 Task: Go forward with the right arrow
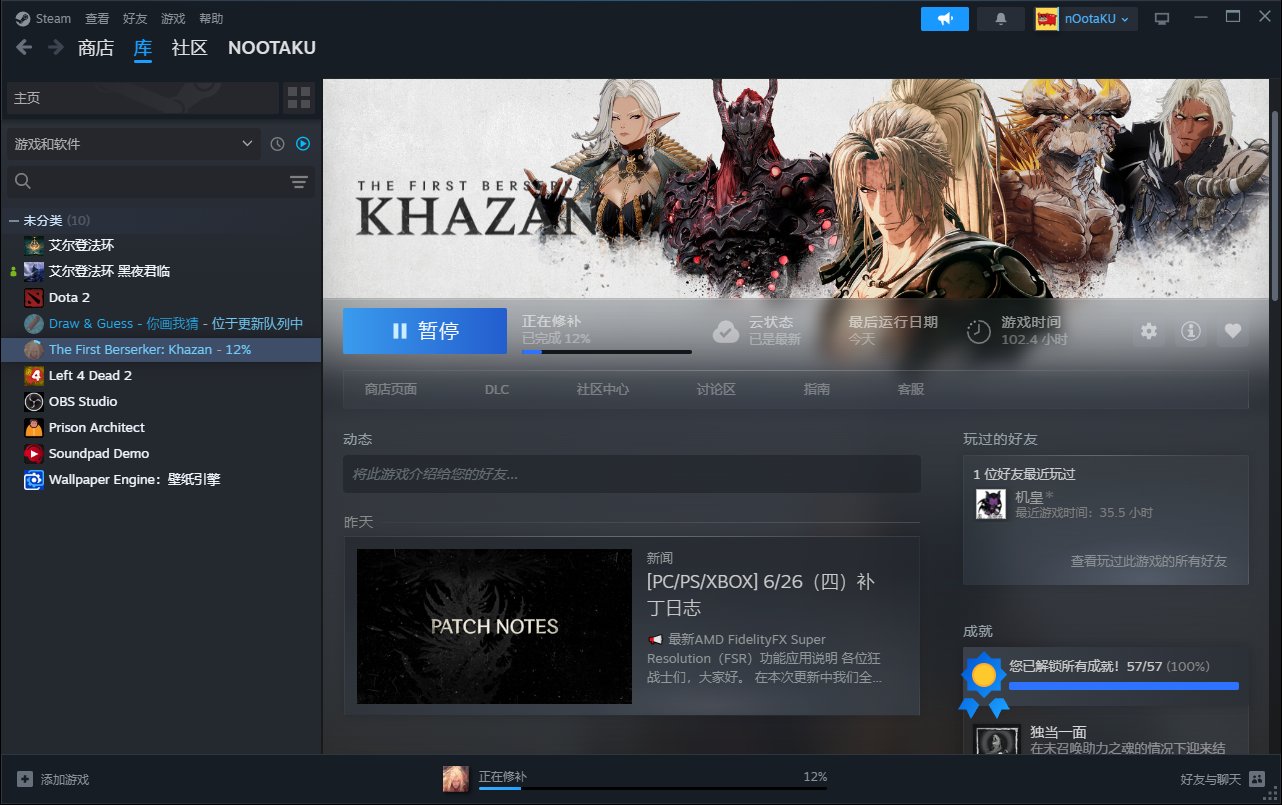56,47
